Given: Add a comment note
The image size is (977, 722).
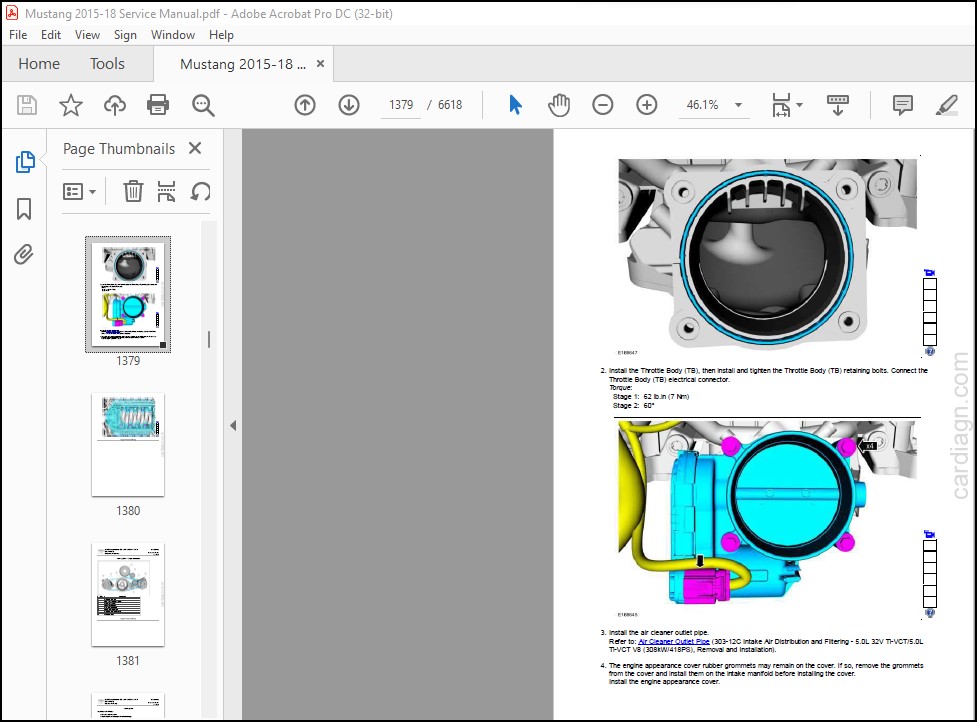Looking at the screenshot, I should (902, 105).
